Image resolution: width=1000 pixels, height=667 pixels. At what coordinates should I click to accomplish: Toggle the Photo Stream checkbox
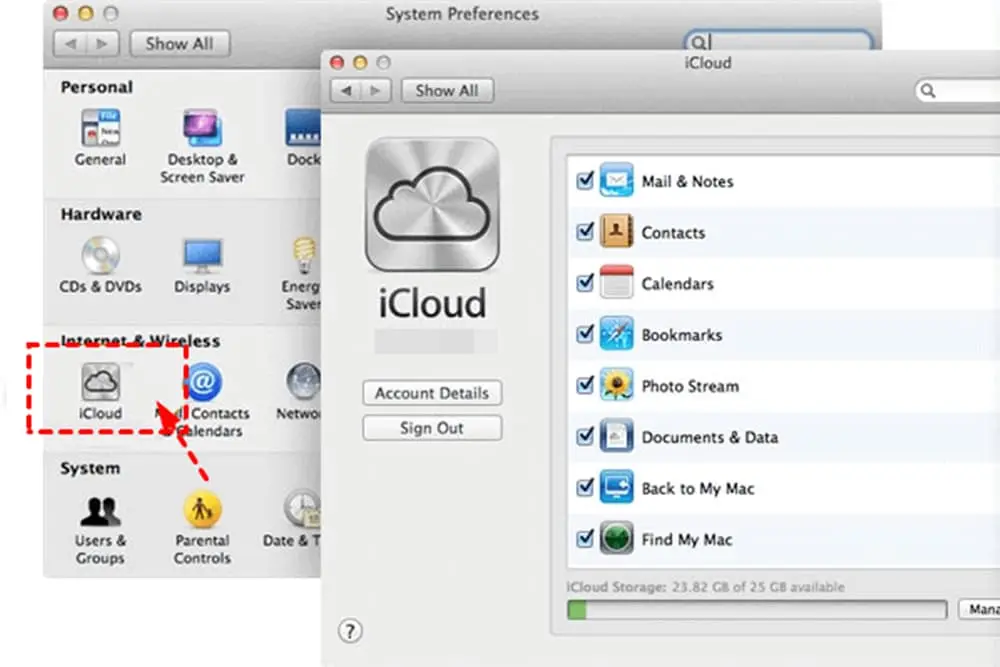point(586,385)
